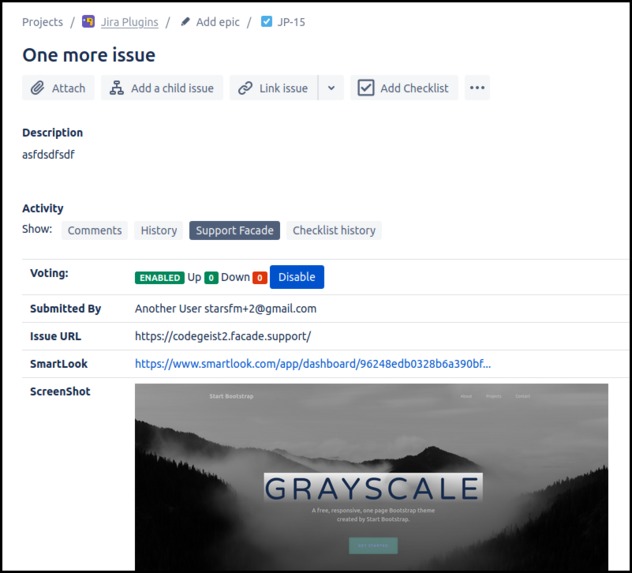The width and height of the screenshot is (632, 573).
Task: Click the checkbox icon in Add Checklist
Action: [x=366, y=88]
